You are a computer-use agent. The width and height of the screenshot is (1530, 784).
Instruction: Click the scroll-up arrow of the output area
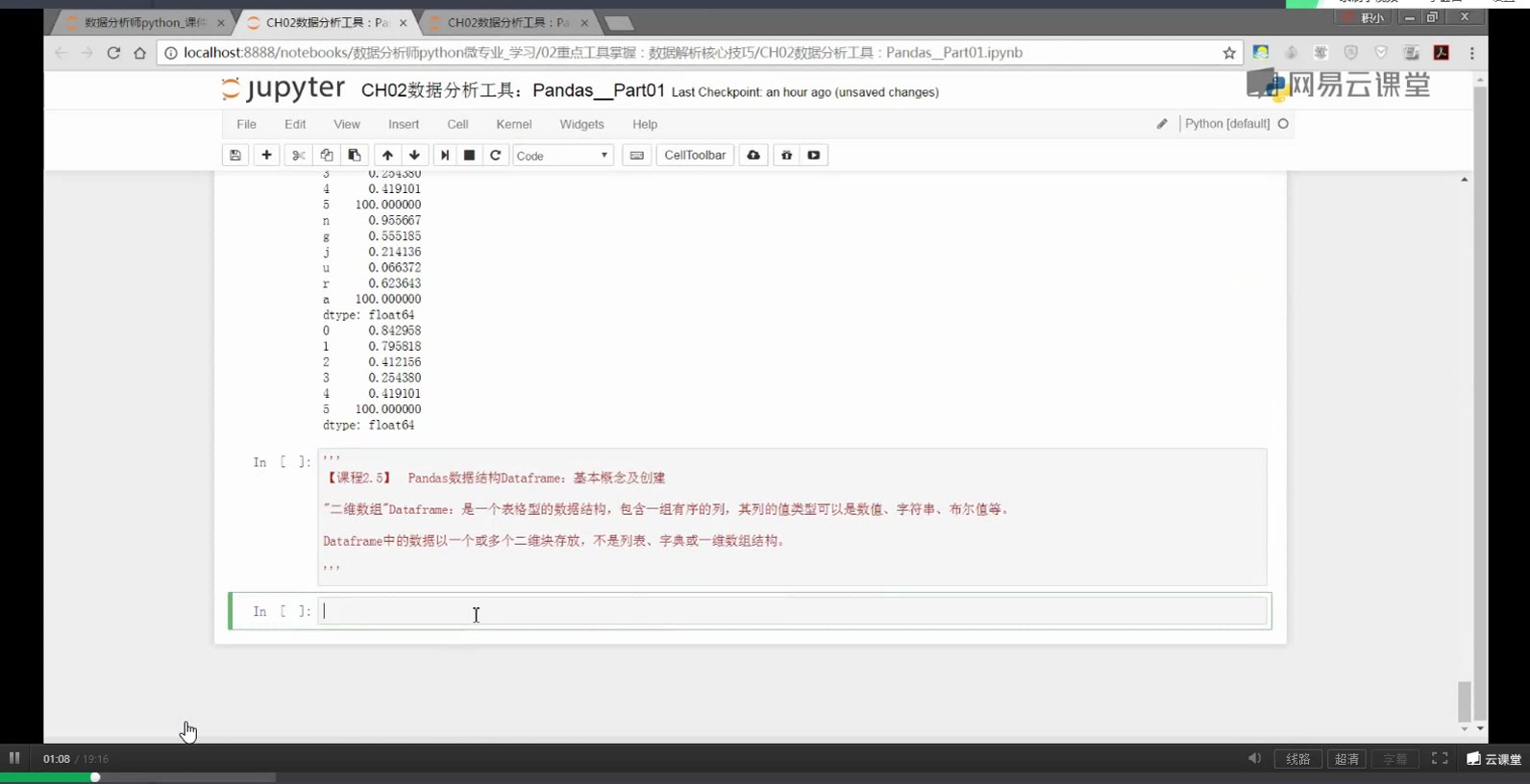tap(1465, 180)
